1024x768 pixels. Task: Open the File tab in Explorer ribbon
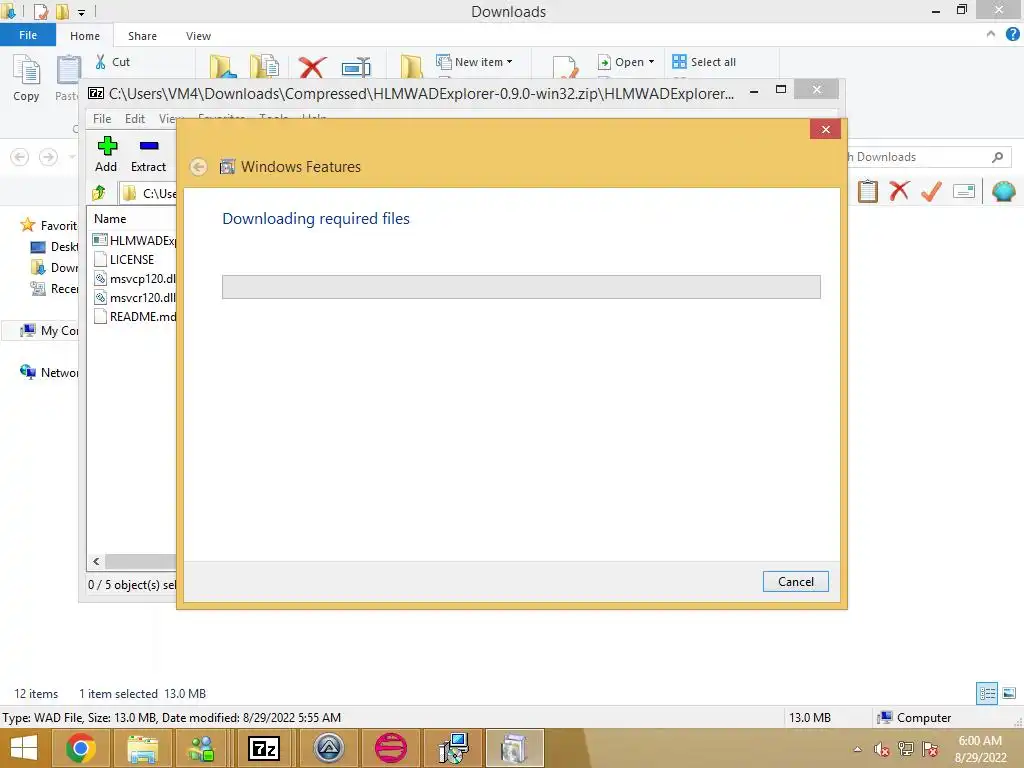click(28, 35)
